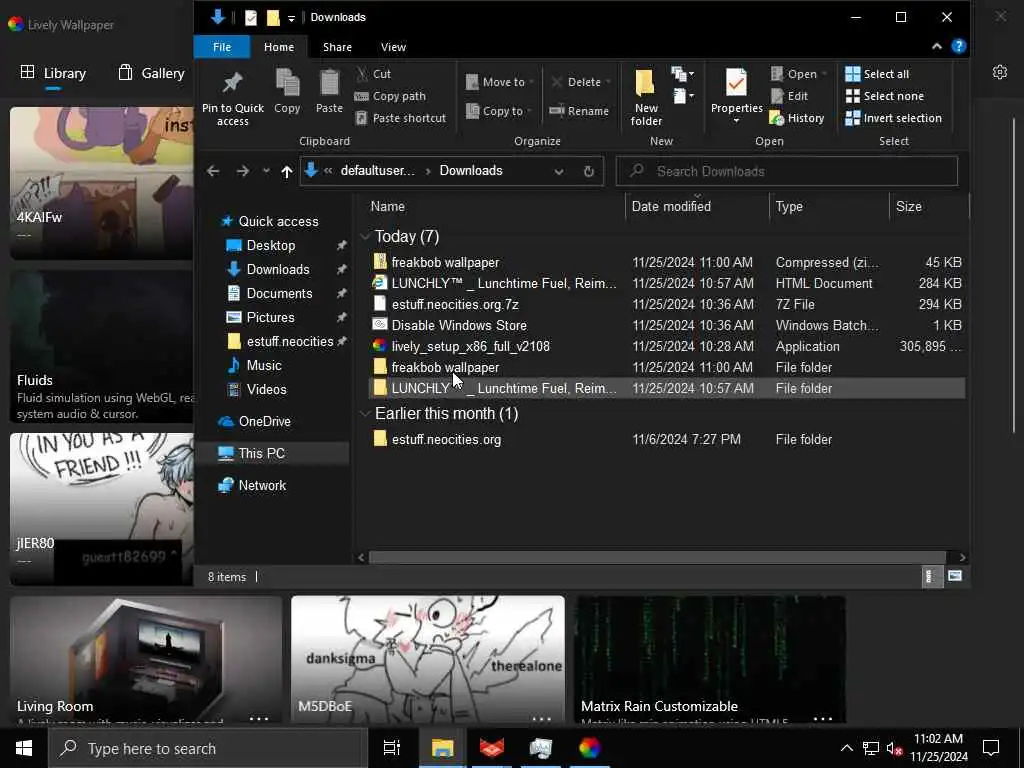
Task: Select Copy path in Clipboard group
Action: point(390,96)
